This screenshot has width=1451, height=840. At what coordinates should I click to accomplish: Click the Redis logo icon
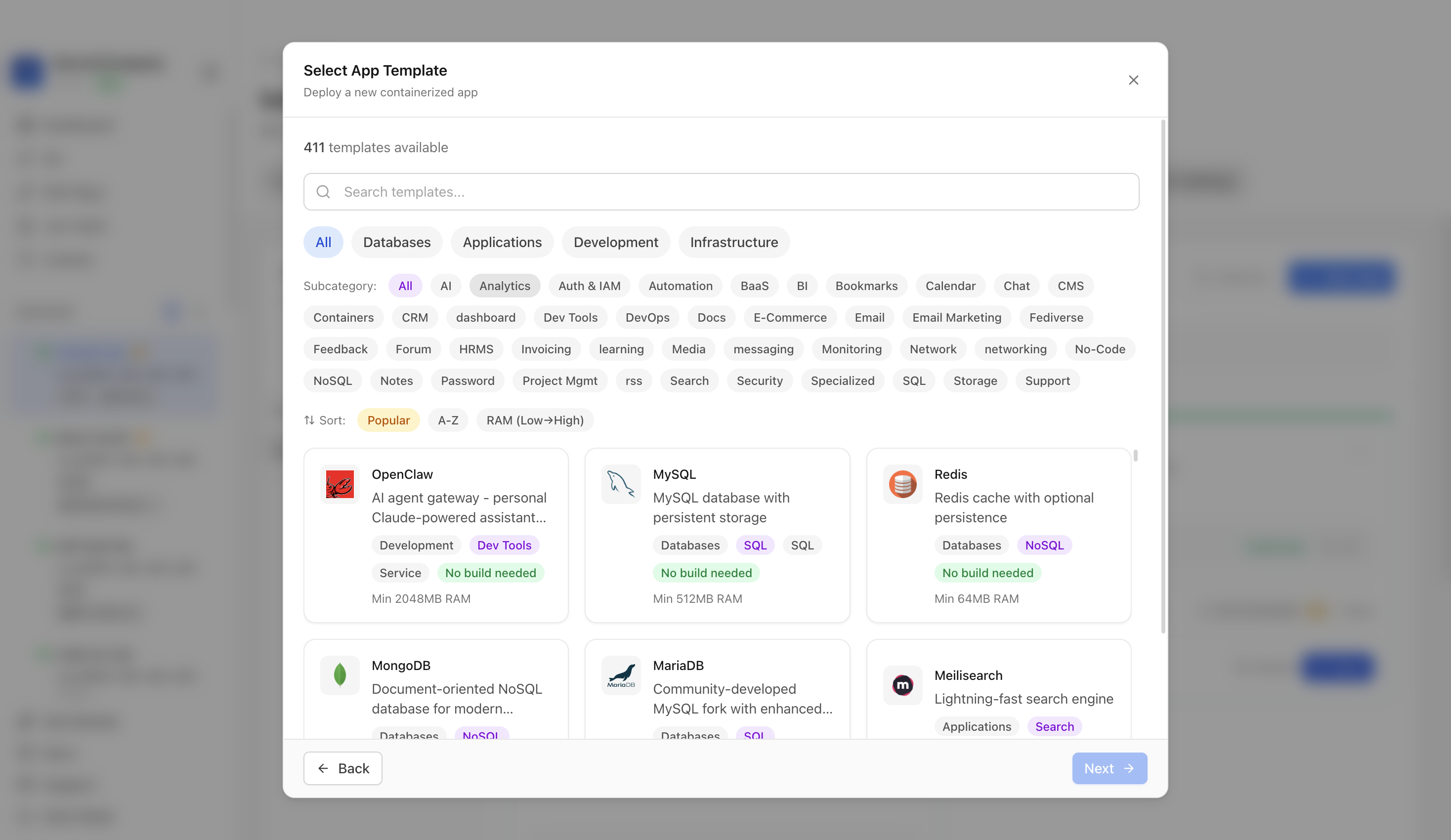pos(902,484)
